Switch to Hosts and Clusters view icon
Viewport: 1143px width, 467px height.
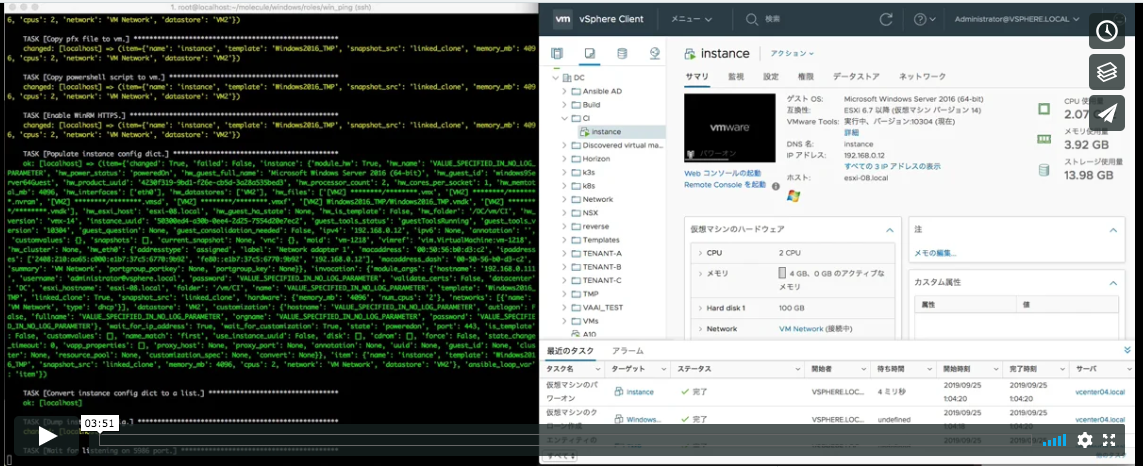tap(557, 53)
